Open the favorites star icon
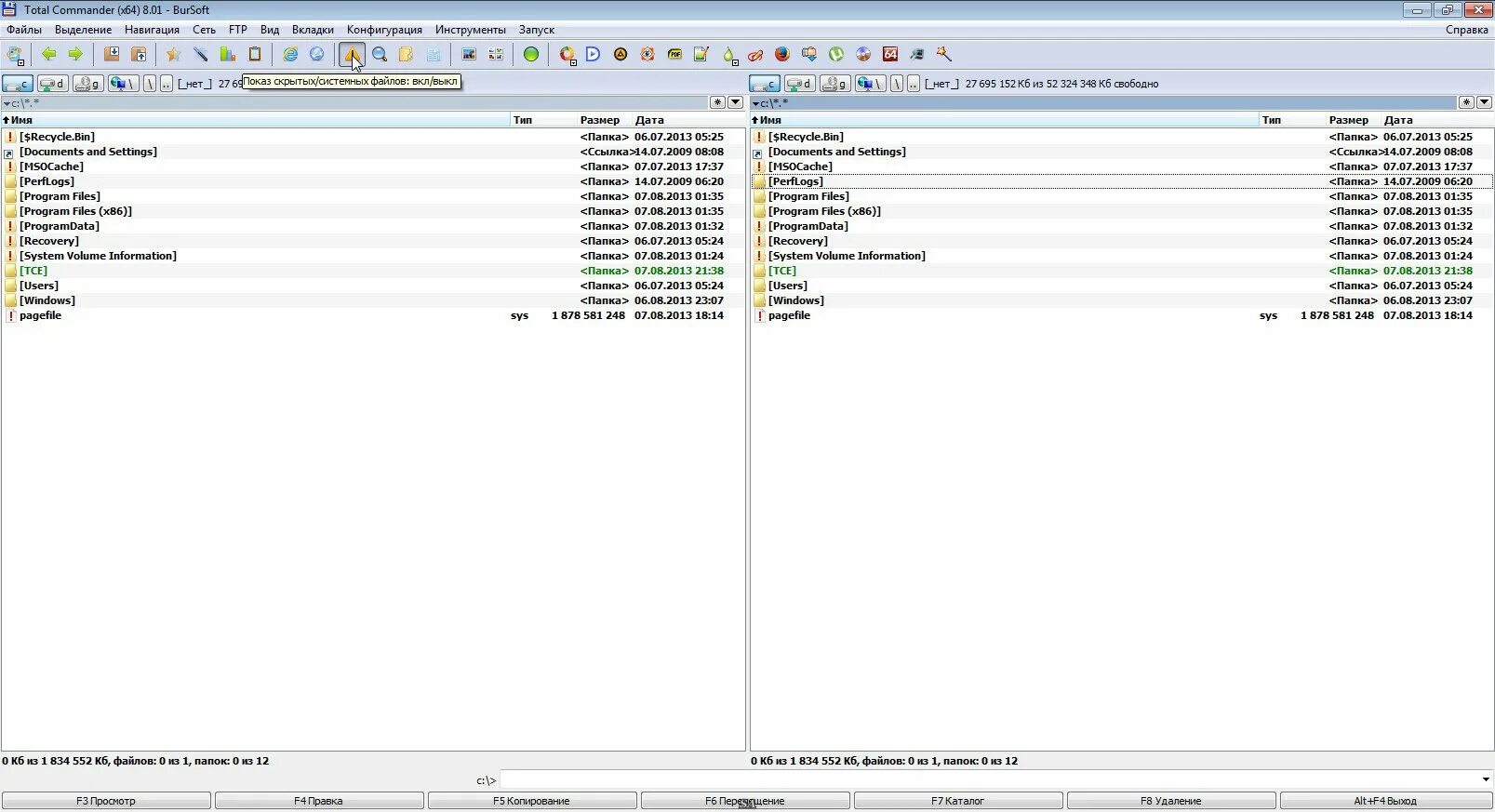 [173, 54]
